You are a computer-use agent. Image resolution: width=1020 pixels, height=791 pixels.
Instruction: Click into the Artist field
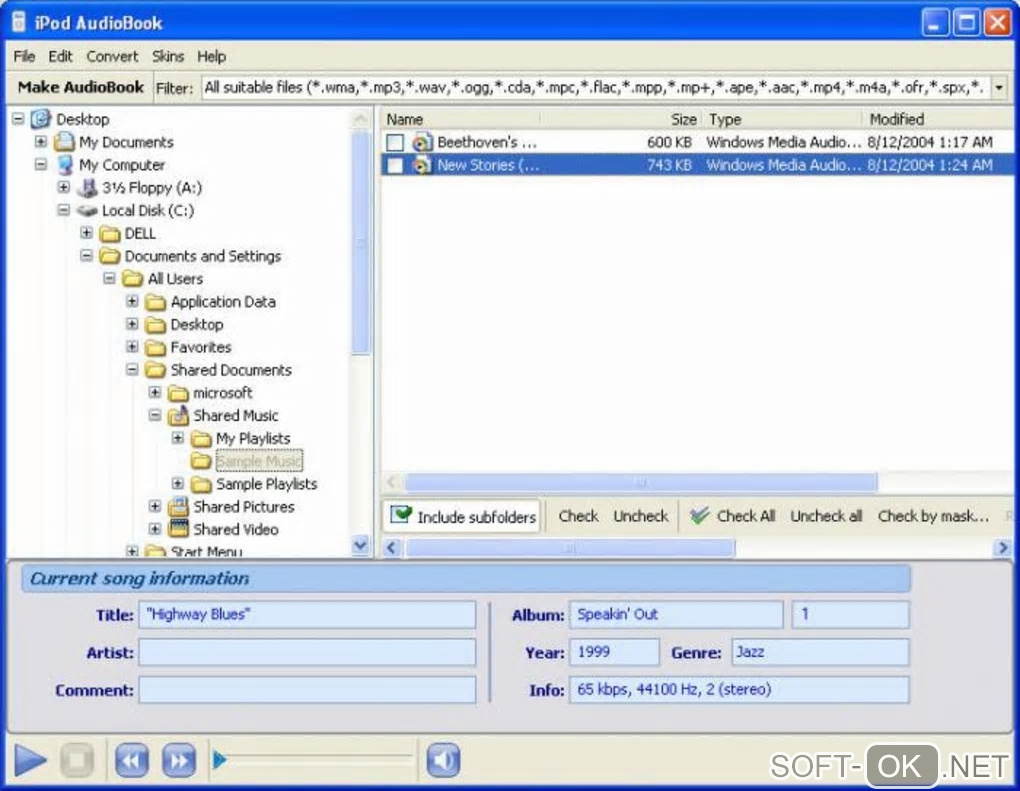(307, 652)
